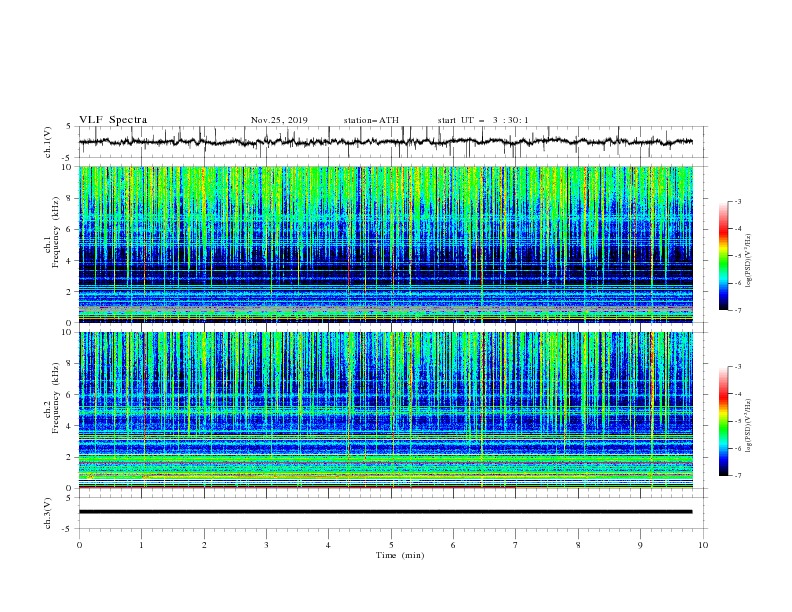Click the ch.2 spectrogram panel
This screenshot has width=792, height=612.
tap(386, 410)
